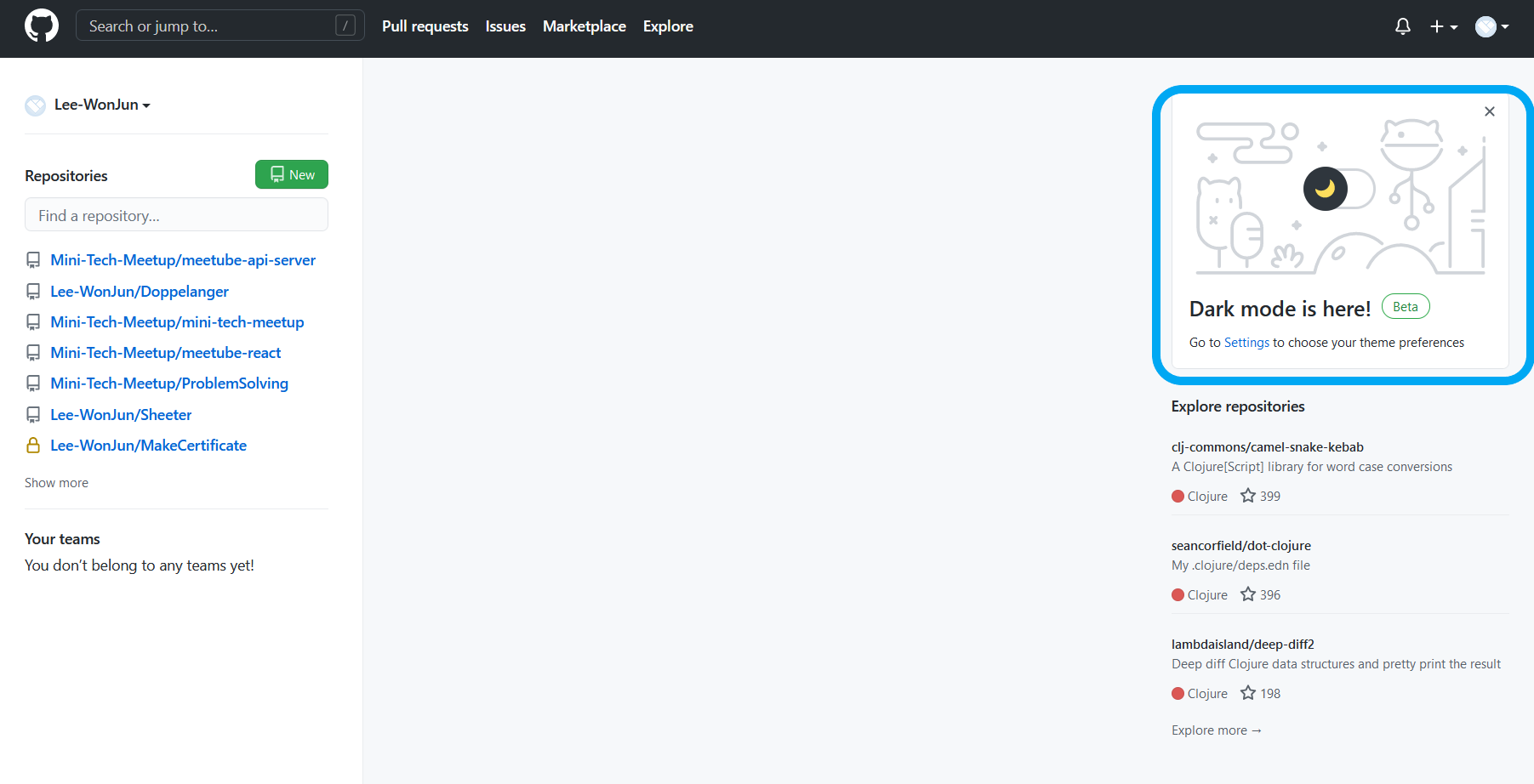
Task: Expand the Lee-WonJun account switcher
Action: click(x=102, y=105)
